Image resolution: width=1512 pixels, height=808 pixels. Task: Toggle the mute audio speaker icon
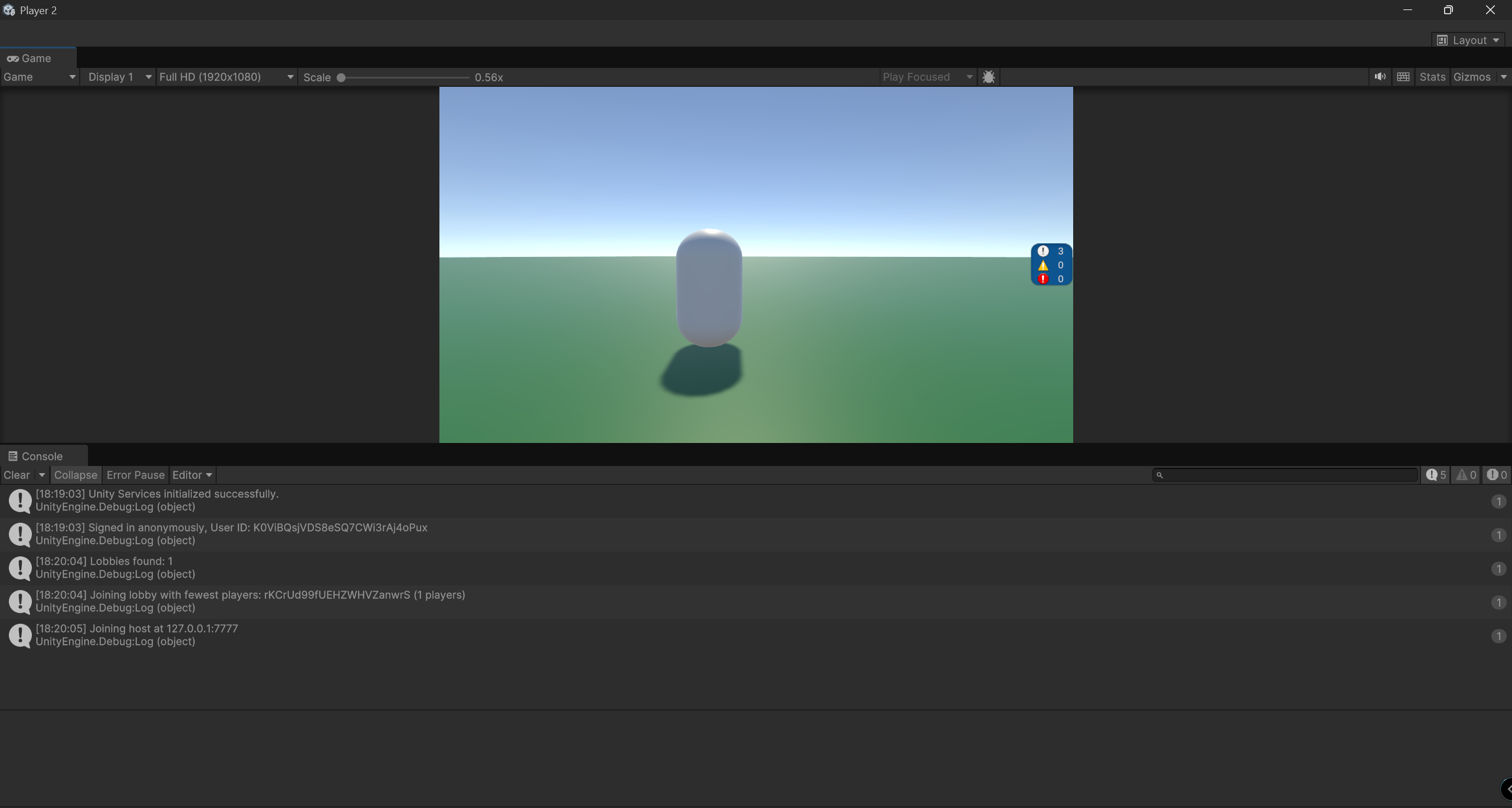1380,77
